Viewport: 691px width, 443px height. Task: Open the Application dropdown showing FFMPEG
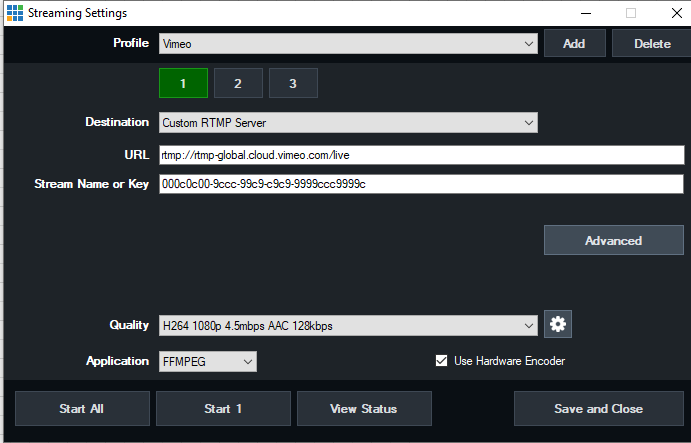click(x=208, y=361)
